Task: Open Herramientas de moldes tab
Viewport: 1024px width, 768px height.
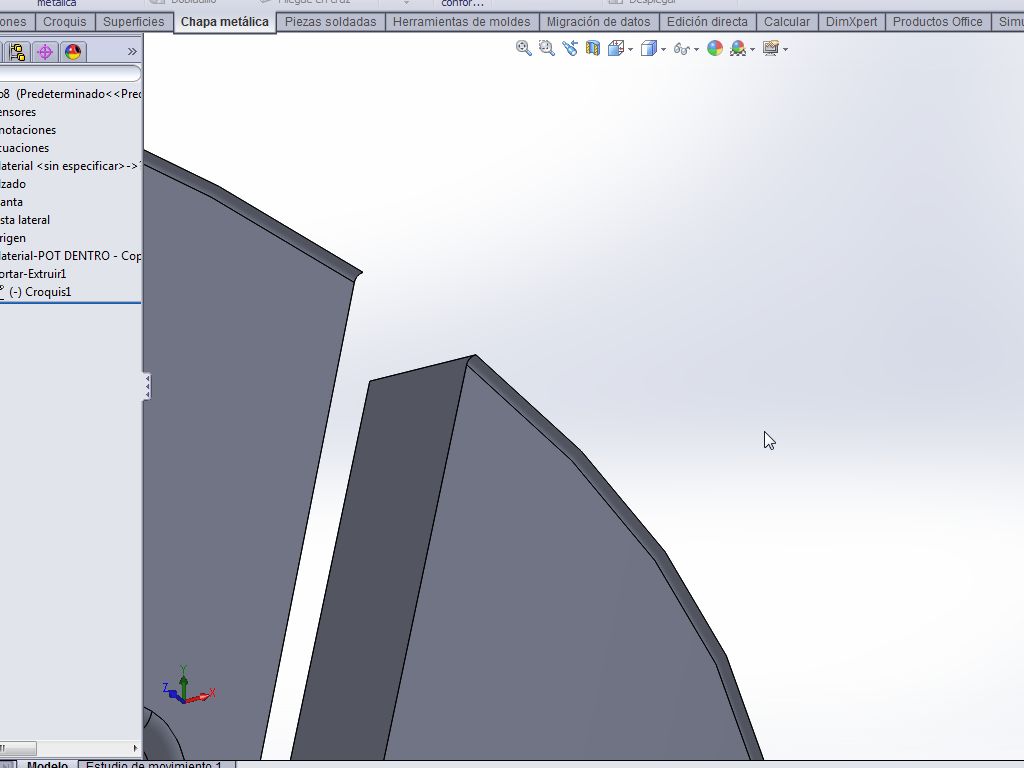Action: click(462, 22)
